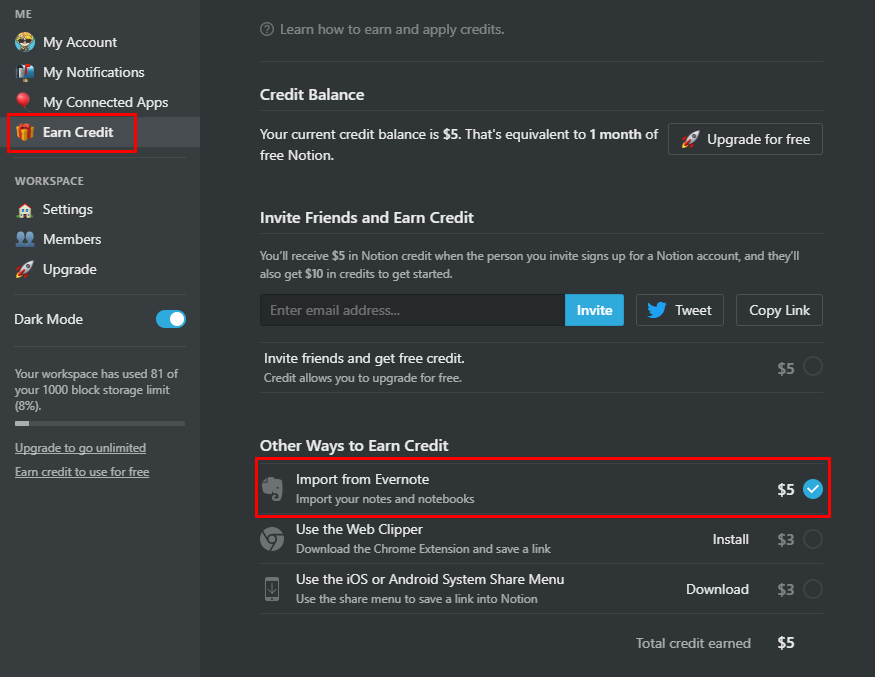This screenshot has width=875, height=677.
Task: Click Use the iOS or Android System Share Menu
Action: click(430, 579)
